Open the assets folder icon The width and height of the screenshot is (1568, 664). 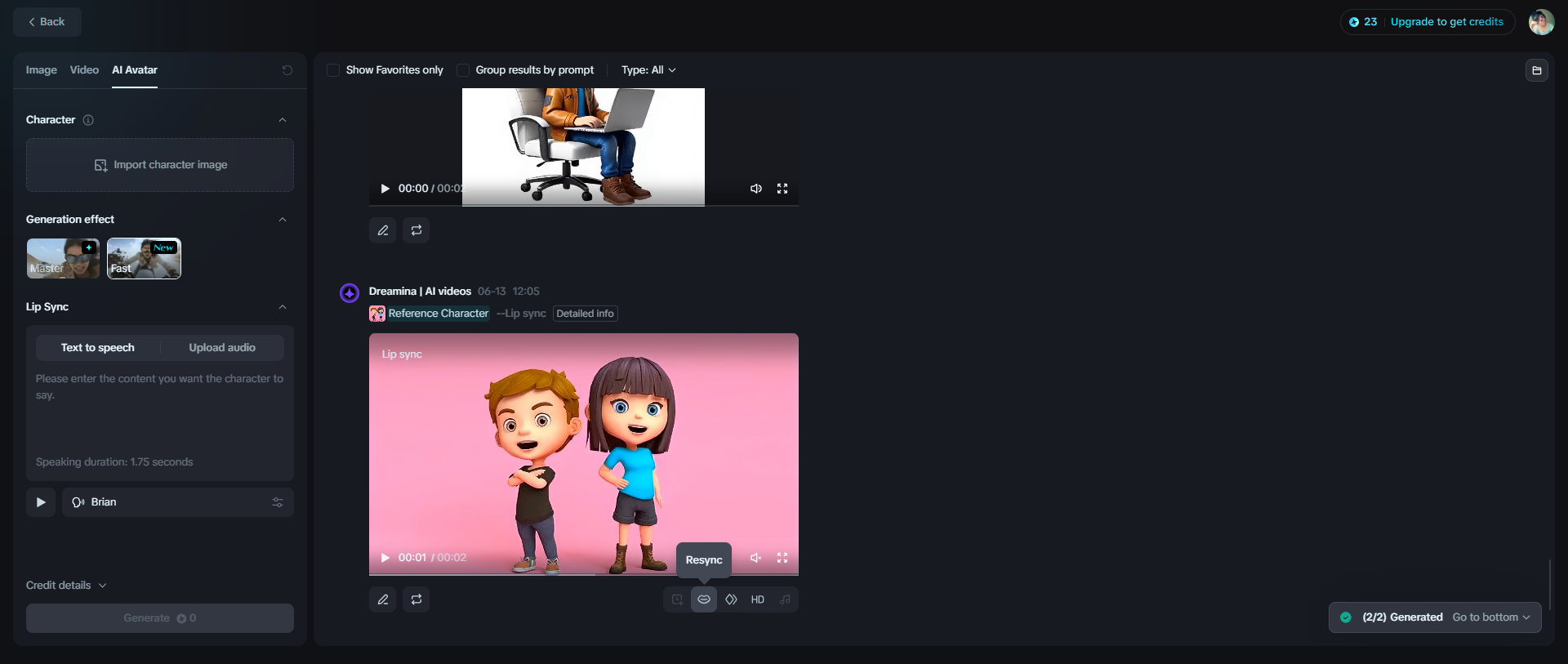[x=1537, y=70]
